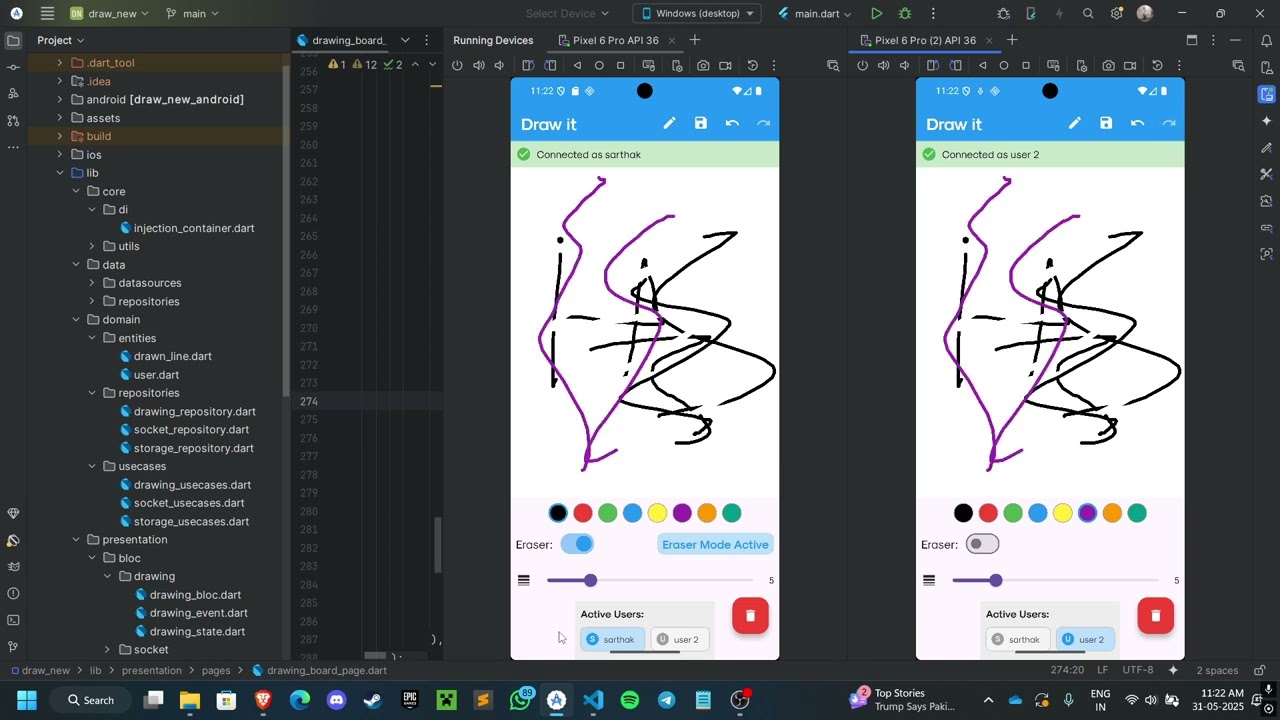Launch Spotify from the taskbar
The image size is (1280, 720).
click(629, 700)
